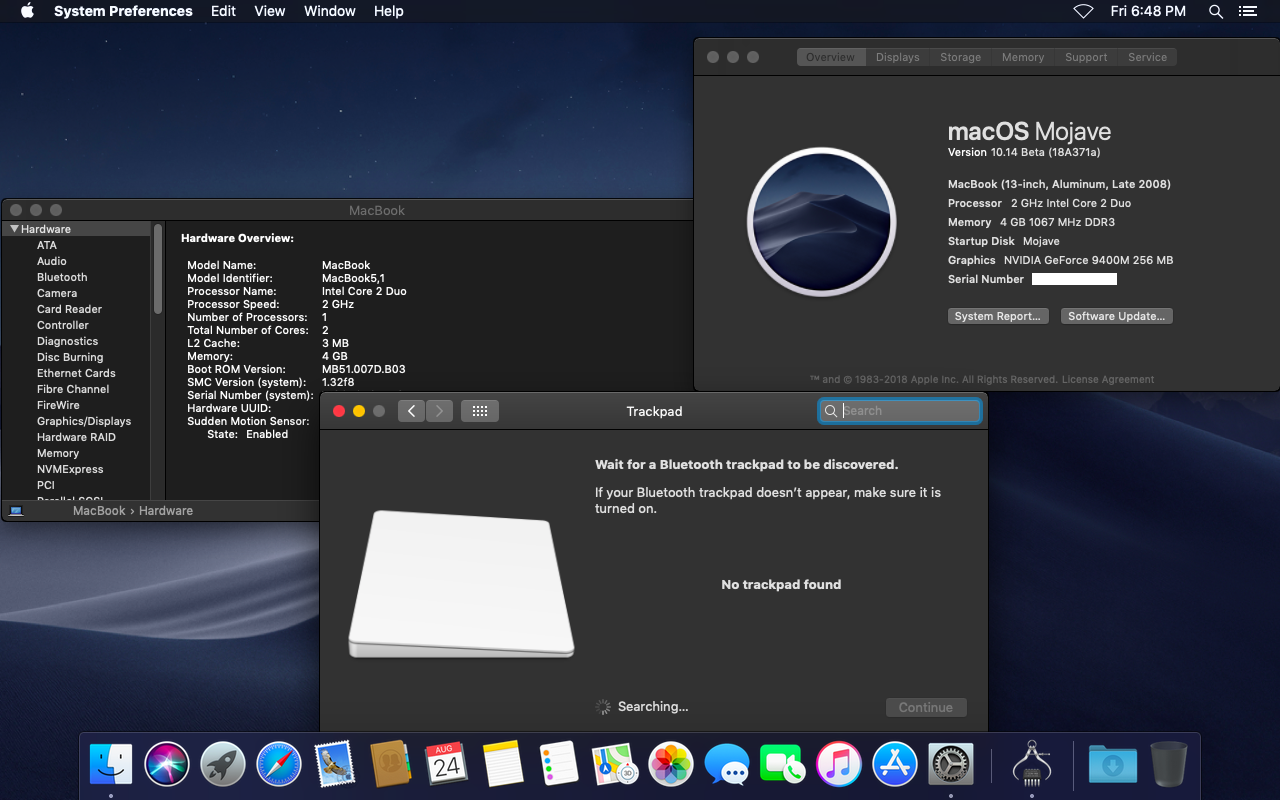Open Messages chat bubble icon
Viewport: 1280px width, 800px height.
(727, 765)
